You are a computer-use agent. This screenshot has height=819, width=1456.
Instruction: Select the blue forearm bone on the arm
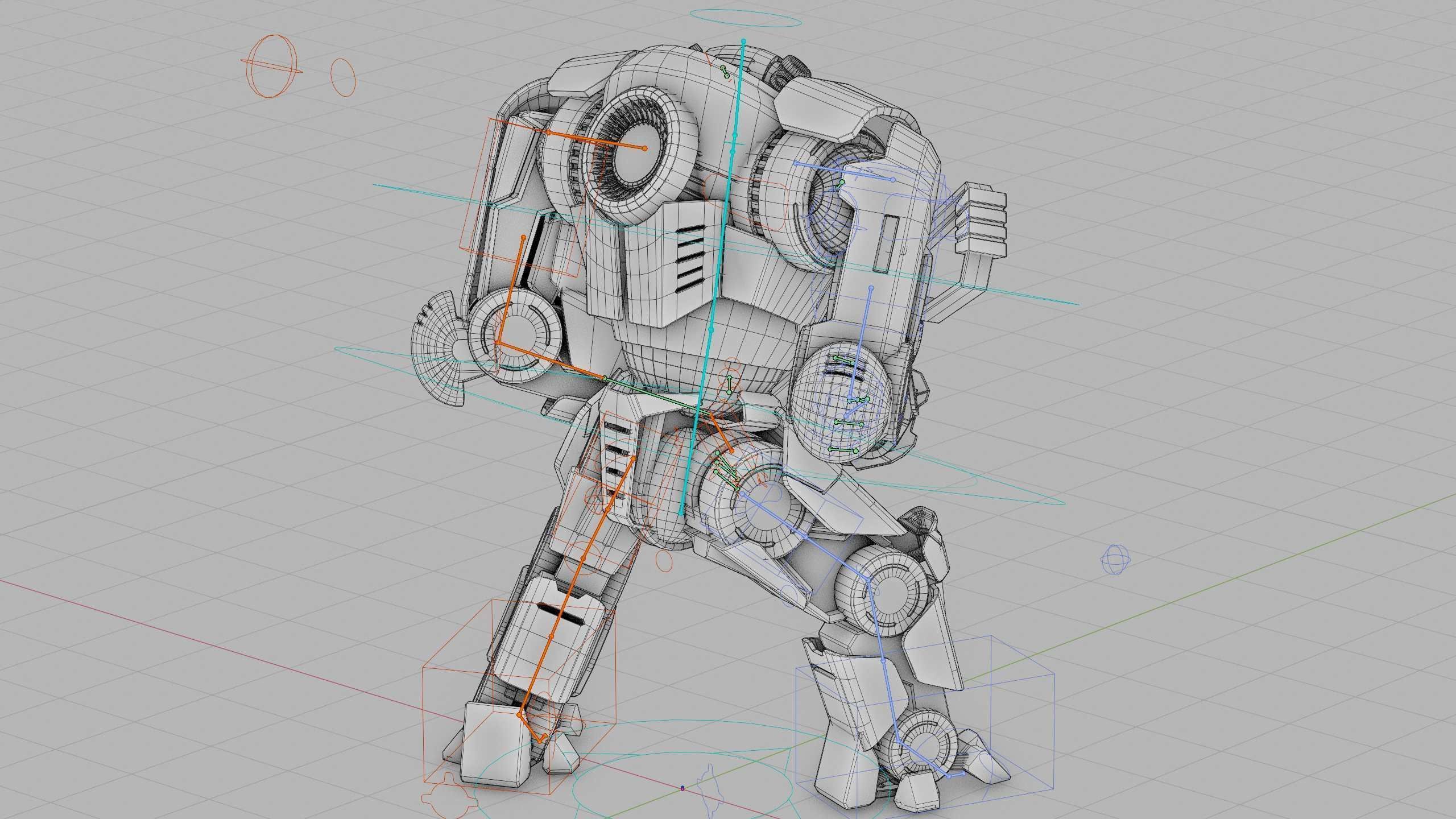[x=861, y=342]
